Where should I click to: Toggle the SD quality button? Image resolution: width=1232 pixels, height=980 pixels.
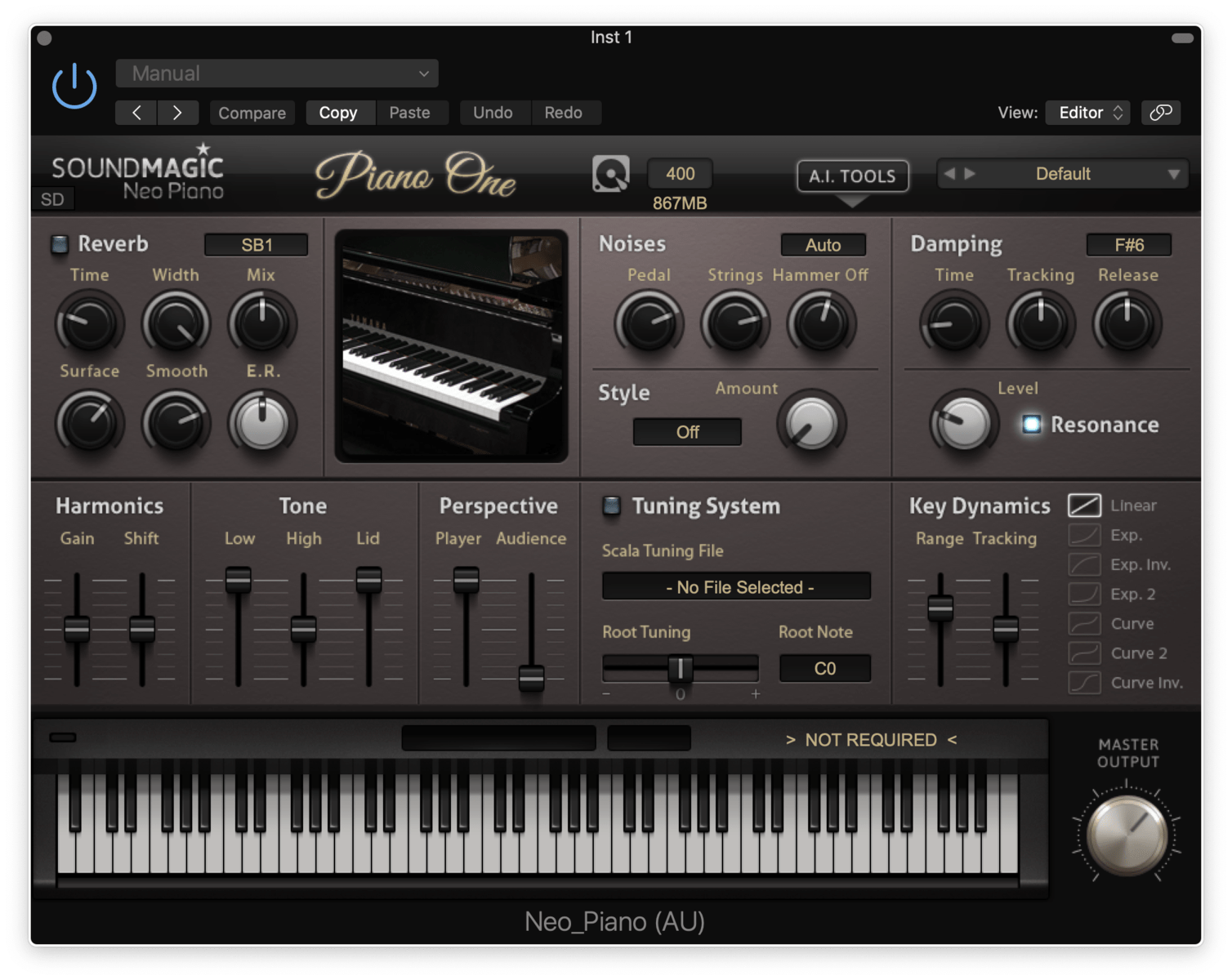tap(52, 199)
